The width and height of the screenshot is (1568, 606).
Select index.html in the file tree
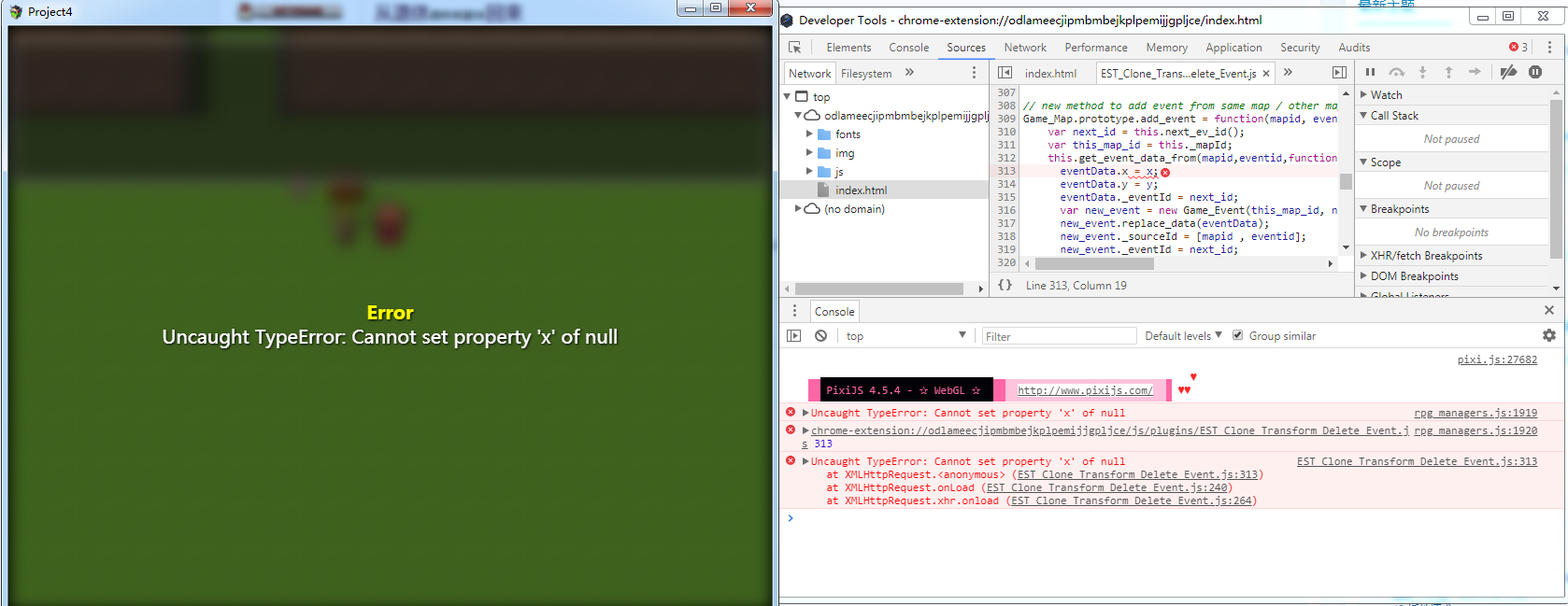884,190
